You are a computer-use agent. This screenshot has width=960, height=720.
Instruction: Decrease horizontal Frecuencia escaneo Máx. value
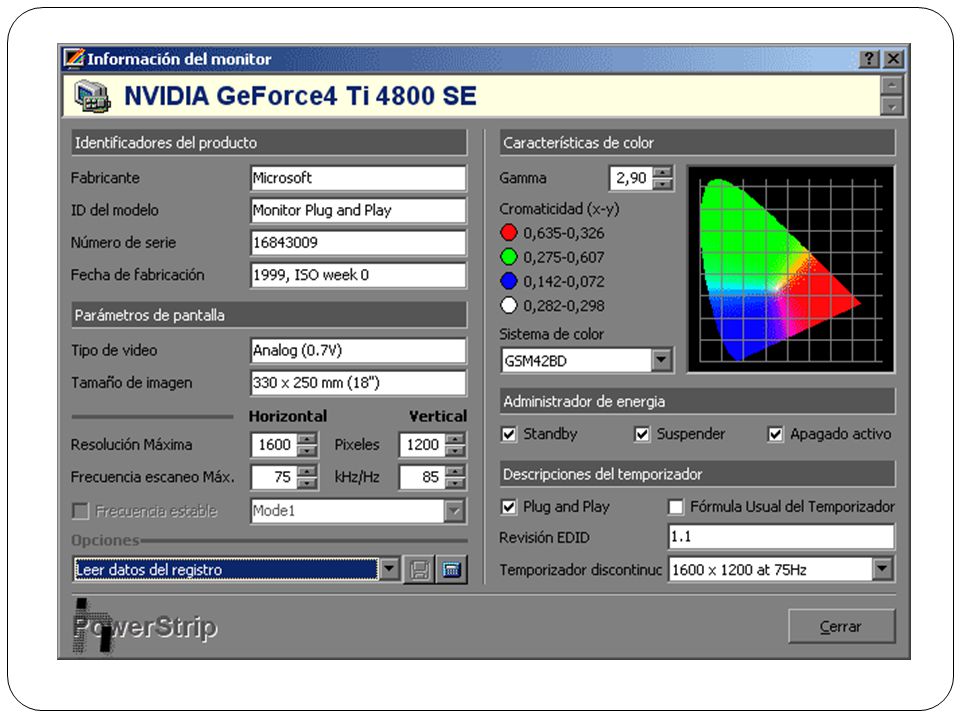[307, 483]
